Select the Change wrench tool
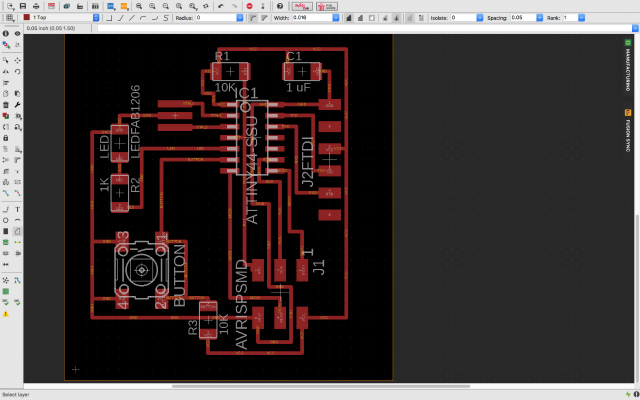The width and height of the screenshot is (640, 400). point(17,105)
